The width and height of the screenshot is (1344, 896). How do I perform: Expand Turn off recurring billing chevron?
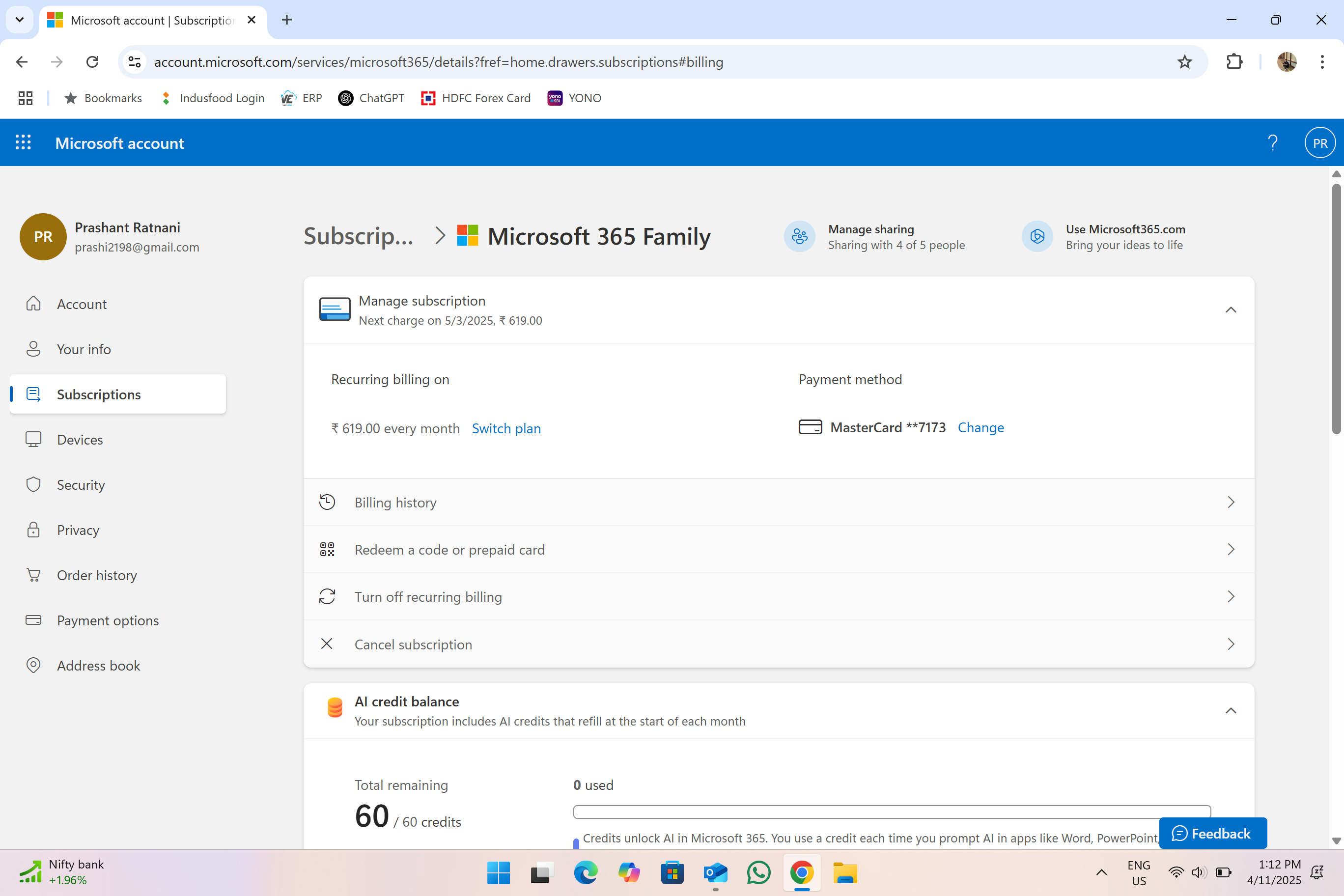(x=1231, y=596)
